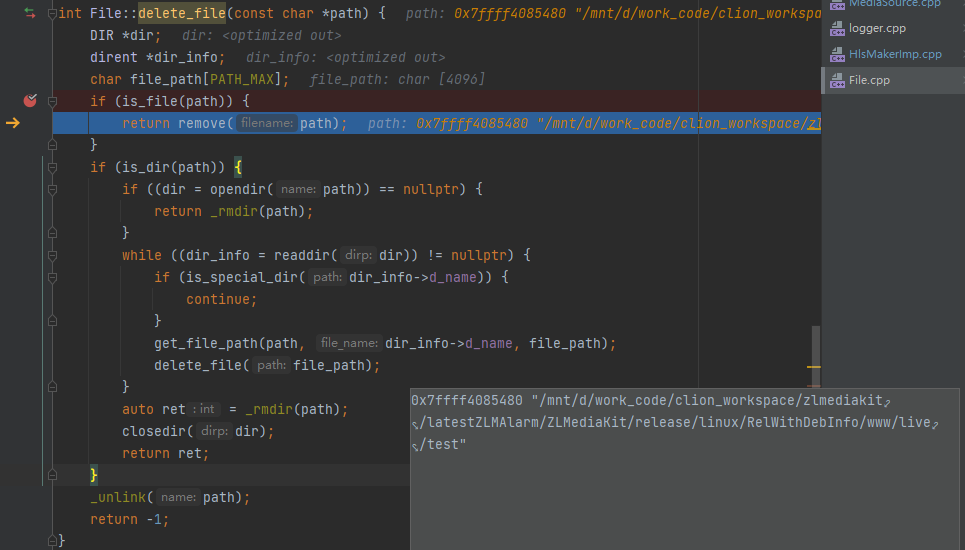Collapse the if (is_dir(path)) block
Screen dimensions: 965x550
pyautogui.click(x=52, y=167)
